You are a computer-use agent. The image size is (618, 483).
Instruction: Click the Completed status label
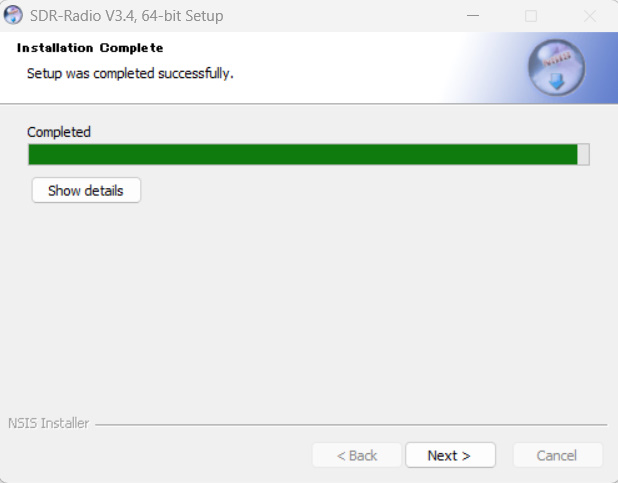point(59,132)
